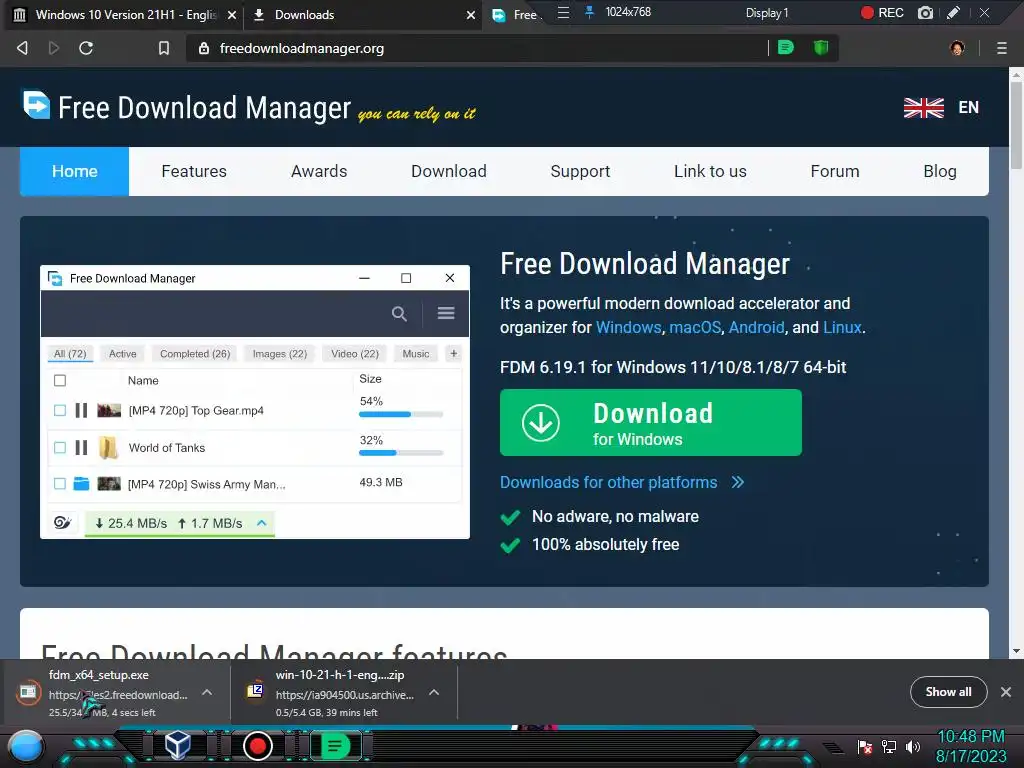Close the downloads bar with the X
Screen dimensions: 1024x768
(1006, 692)
